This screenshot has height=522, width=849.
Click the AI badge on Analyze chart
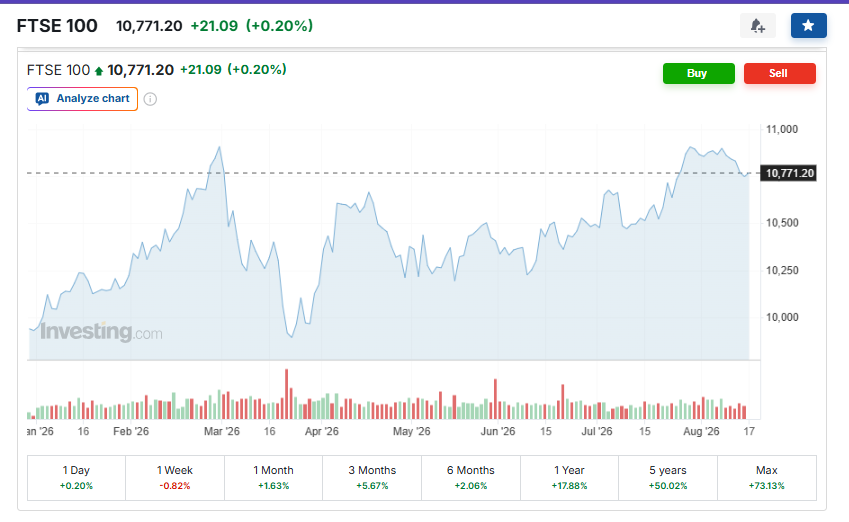tap(42, 99)
